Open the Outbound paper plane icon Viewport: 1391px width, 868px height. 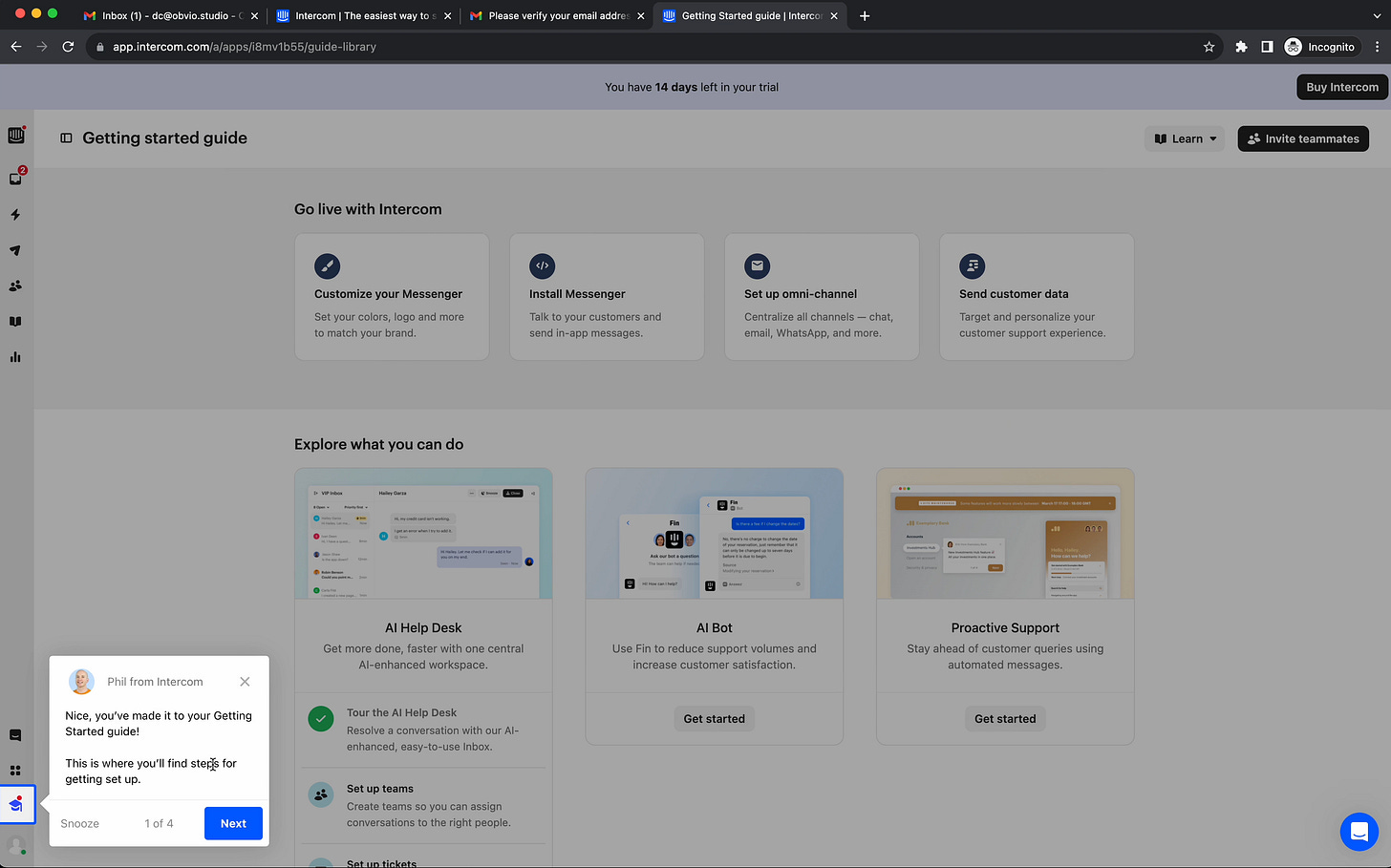[x=15, y=250]
